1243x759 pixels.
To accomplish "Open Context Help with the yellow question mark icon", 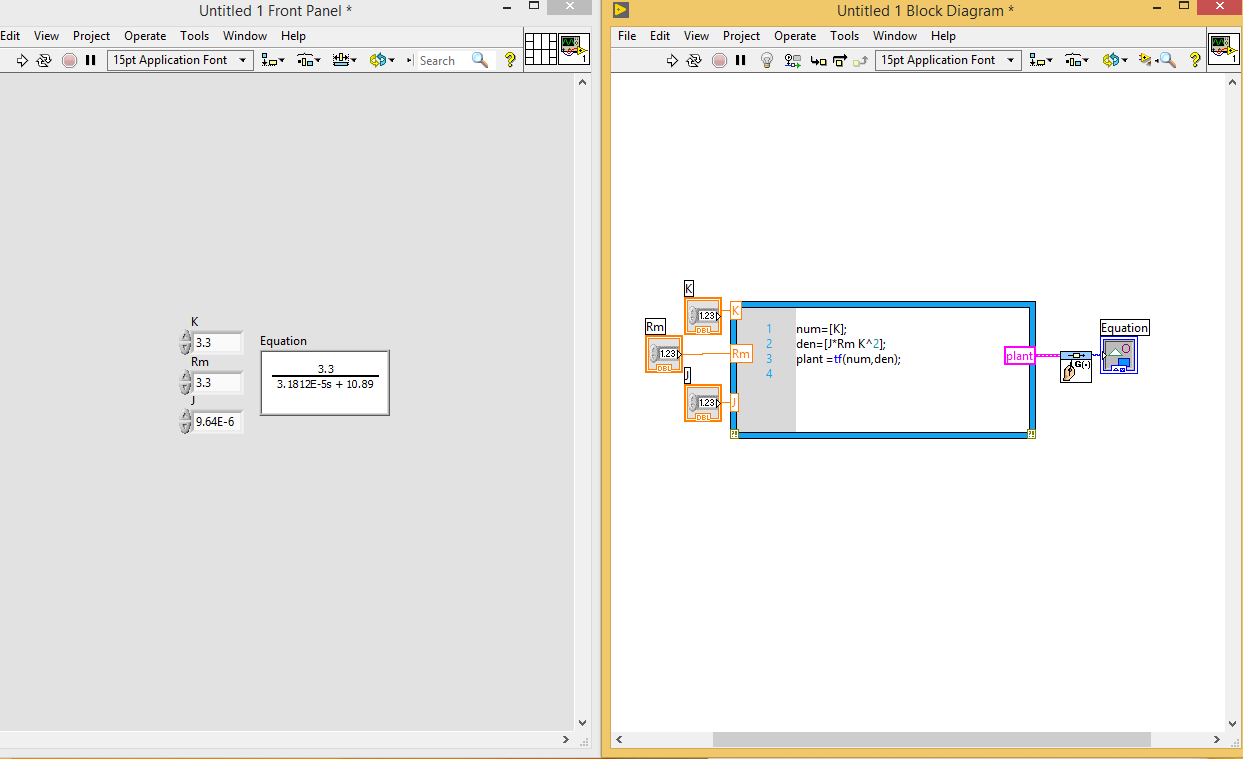I will click(x=1196, y=60).
